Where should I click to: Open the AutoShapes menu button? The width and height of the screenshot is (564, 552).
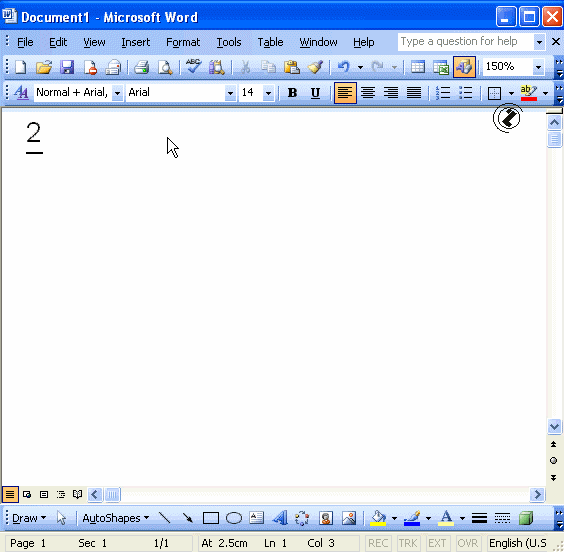[x=115, y=518]
